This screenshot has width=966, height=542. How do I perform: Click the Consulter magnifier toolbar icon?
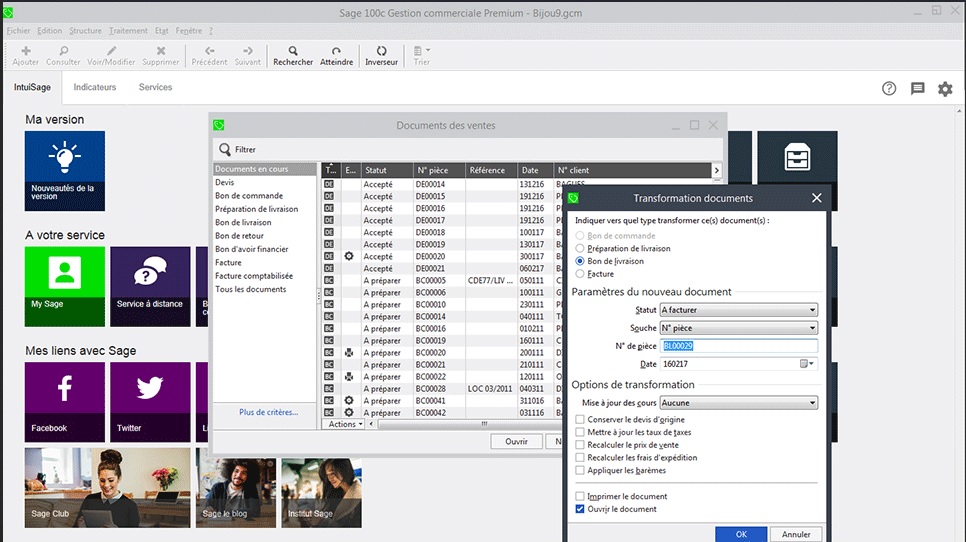(x=63, y=51)
